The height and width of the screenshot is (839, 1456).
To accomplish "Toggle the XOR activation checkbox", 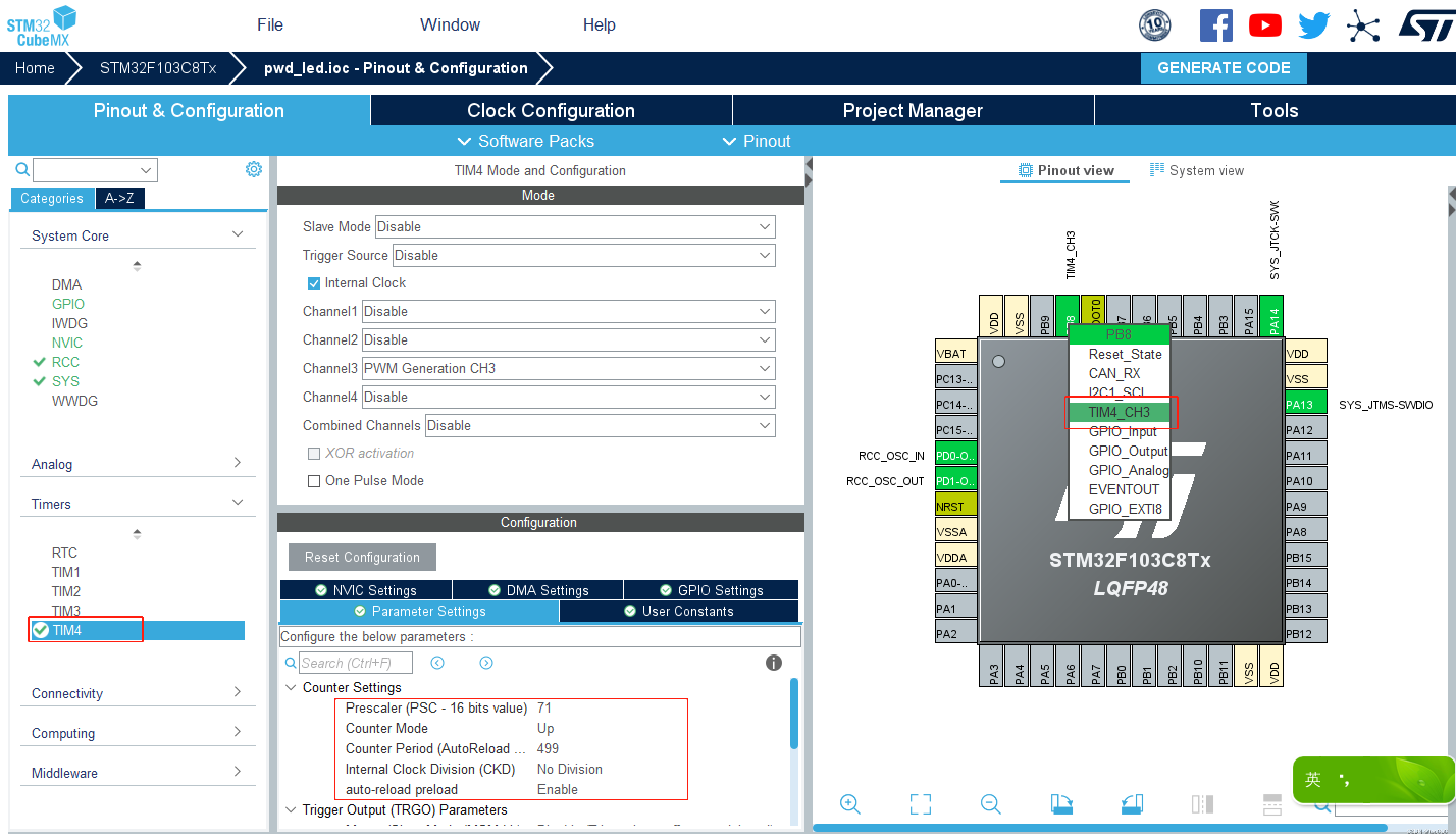I will click(314, 454).
